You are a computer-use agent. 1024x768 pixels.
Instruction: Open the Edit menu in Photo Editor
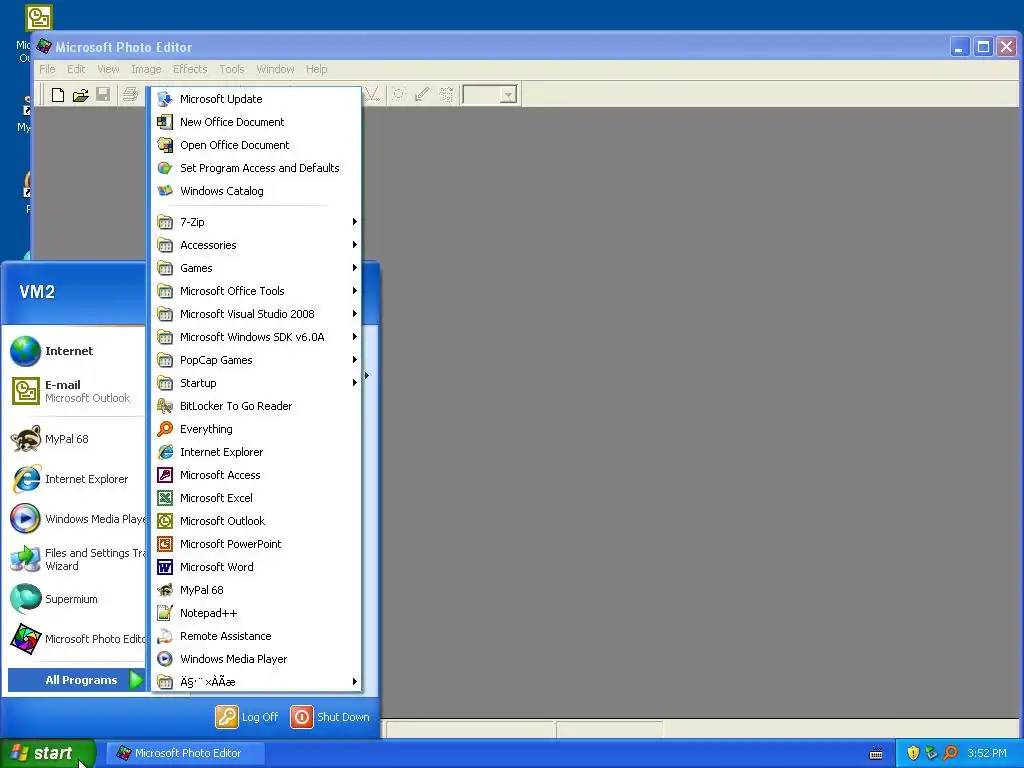point(76,69)
